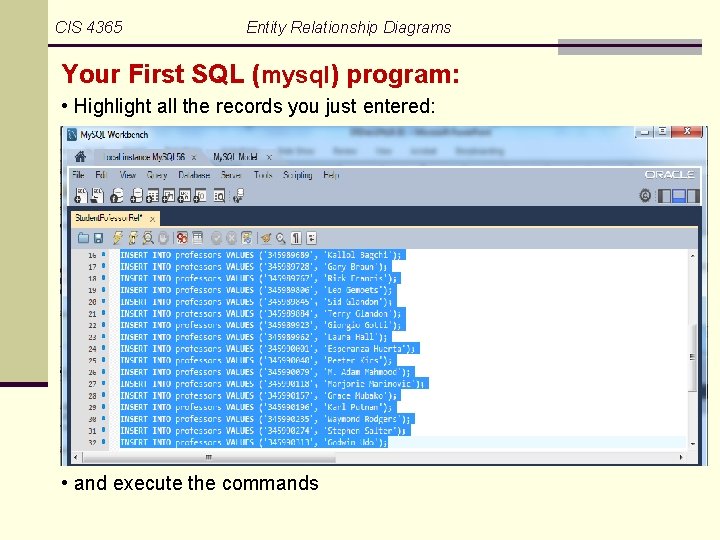Click the create new schema icon
The height and width of the screenshot is (540, 720).
[136, 195]
